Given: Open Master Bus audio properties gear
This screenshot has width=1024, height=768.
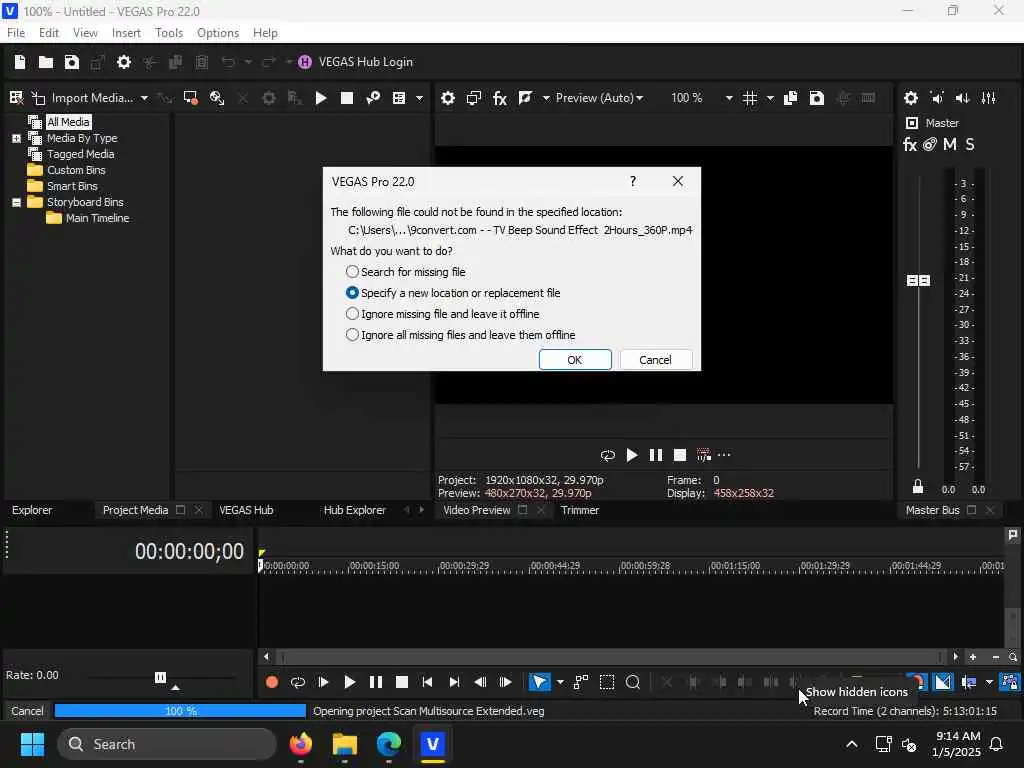Looking at the screenshot, I should pyautogui.click(x=910, y=98).
